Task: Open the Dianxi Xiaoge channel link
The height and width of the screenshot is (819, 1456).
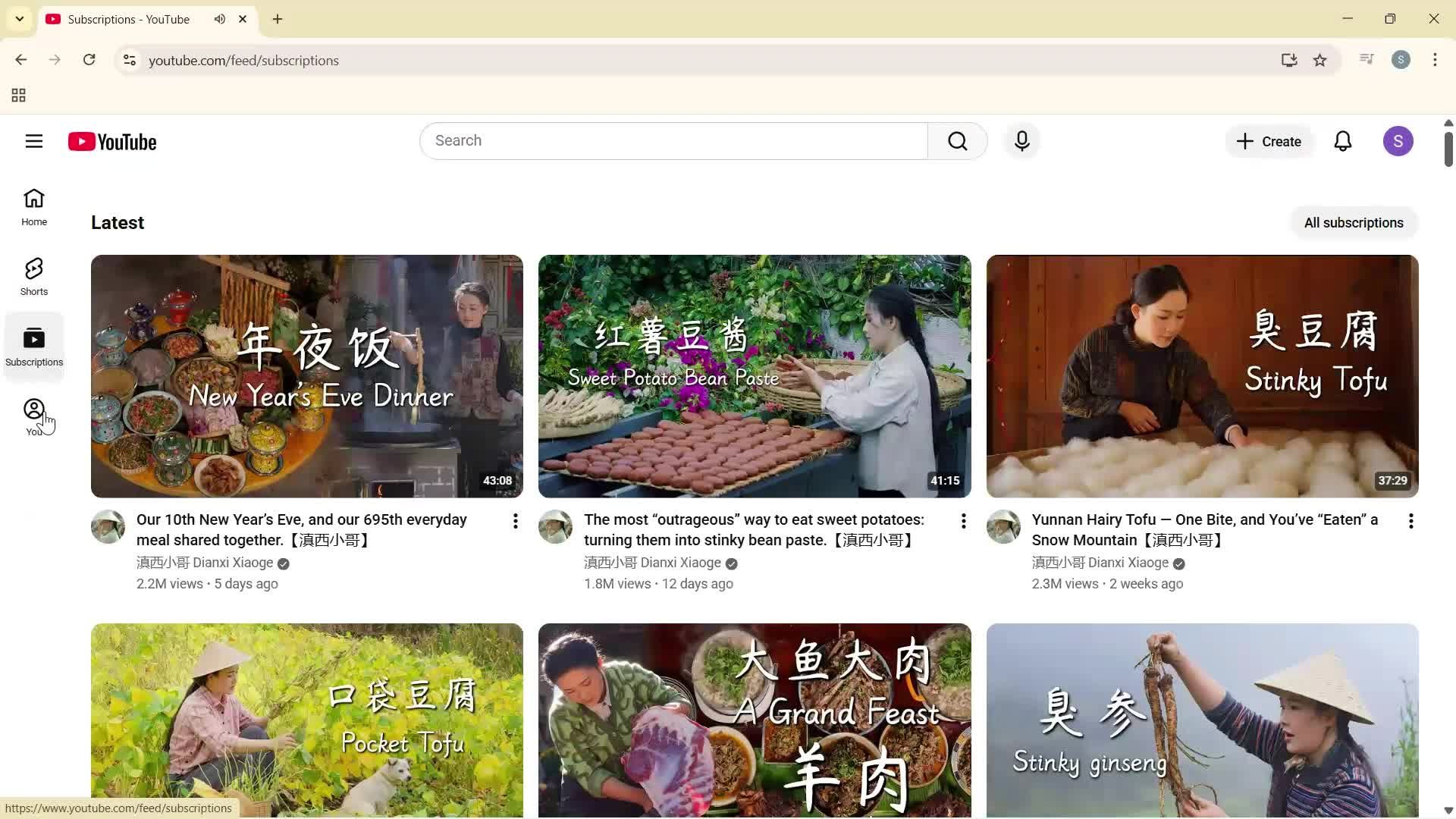Action: (205, 563)
